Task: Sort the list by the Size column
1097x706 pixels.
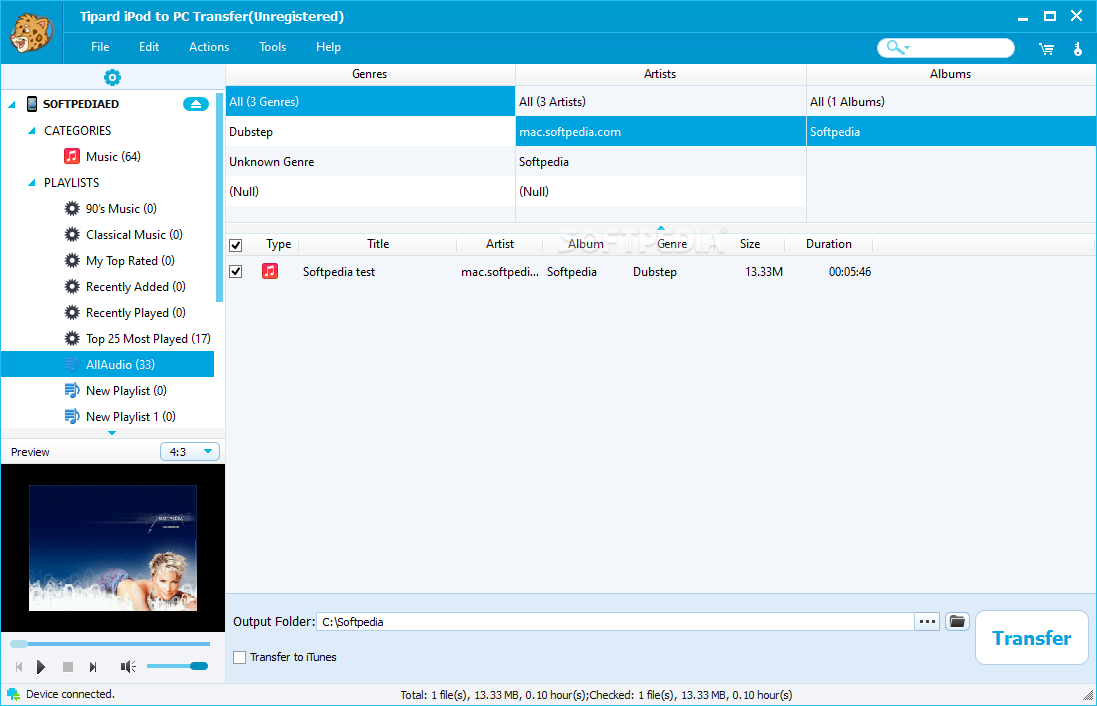Action: [x=750, y=244]
